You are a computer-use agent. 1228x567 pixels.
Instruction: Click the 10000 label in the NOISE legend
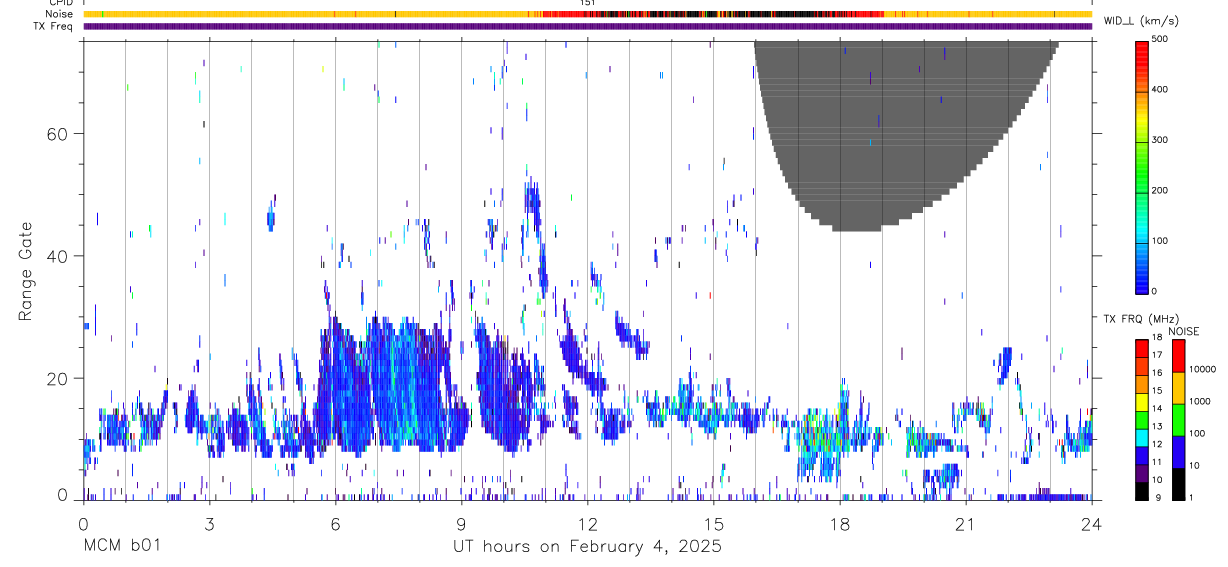coord(1203,369)
